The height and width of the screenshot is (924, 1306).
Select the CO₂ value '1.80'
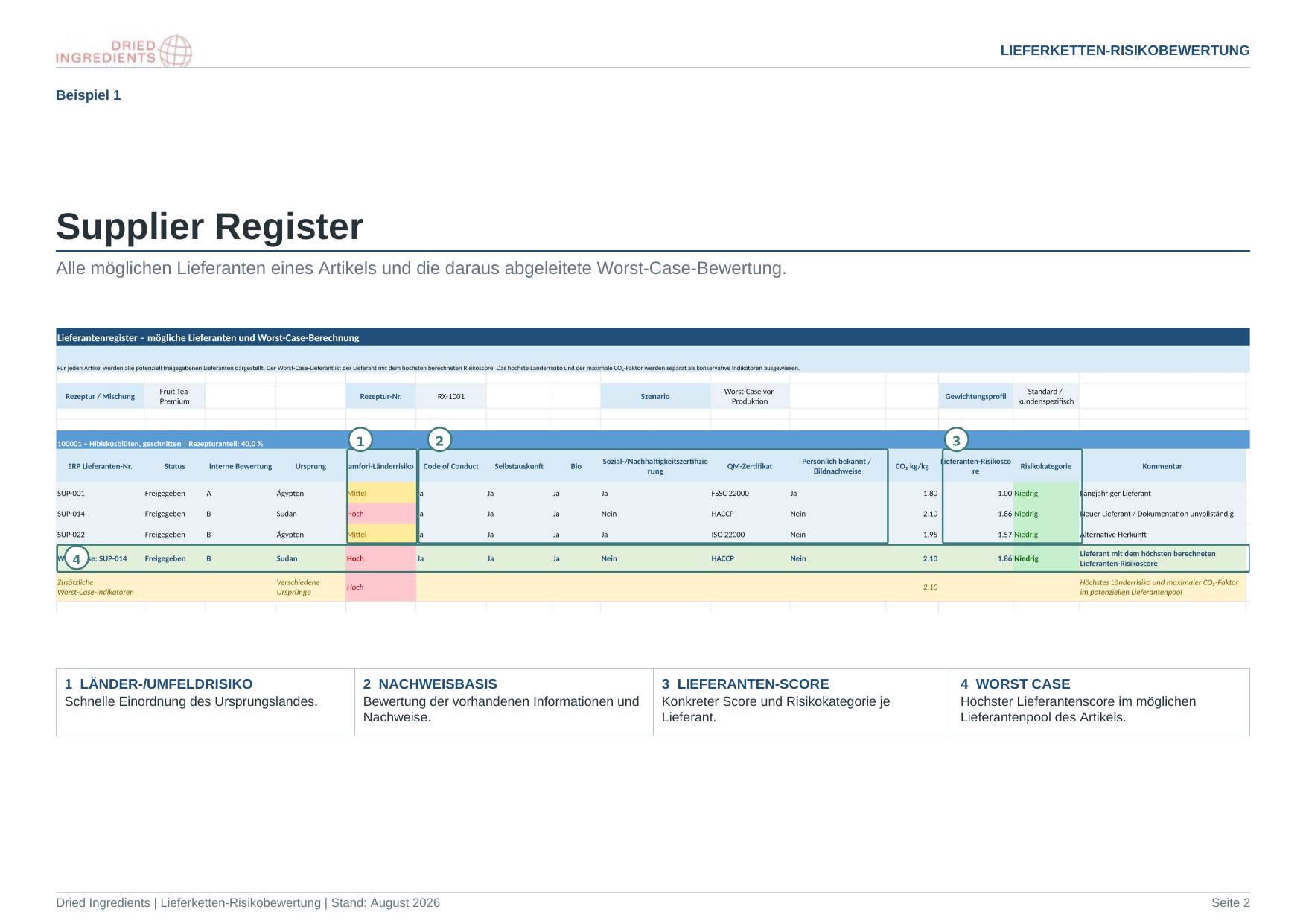(x=930, y=494)
